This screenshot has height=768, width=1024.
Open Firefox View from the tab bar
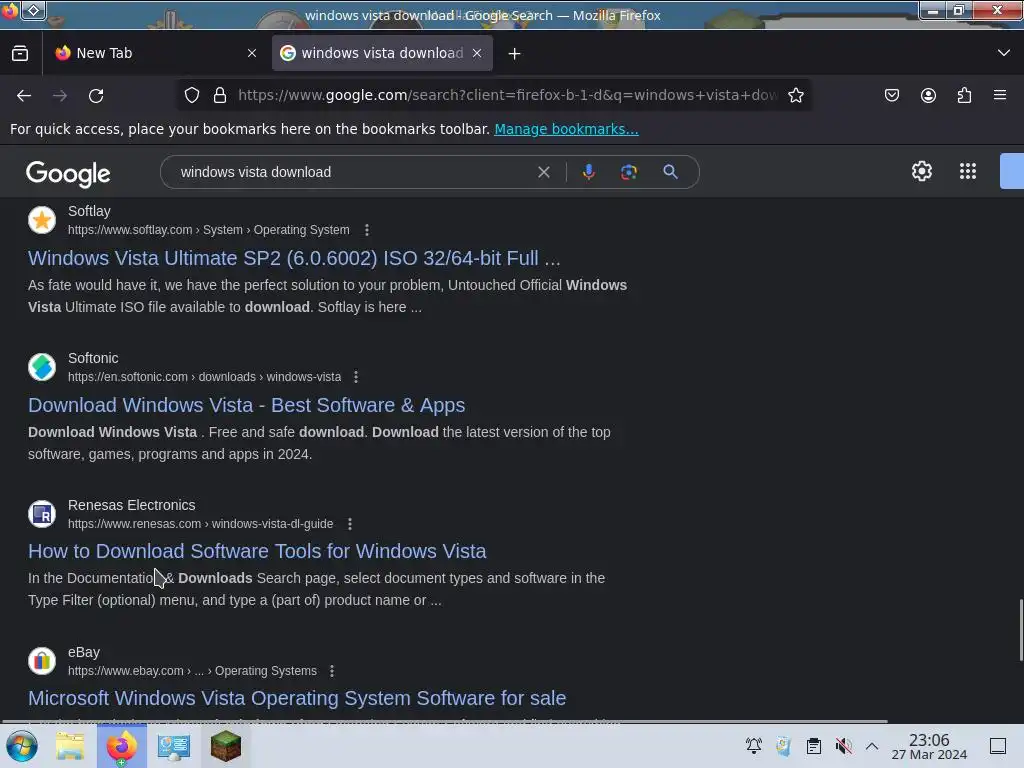click(x=20, y=53)
